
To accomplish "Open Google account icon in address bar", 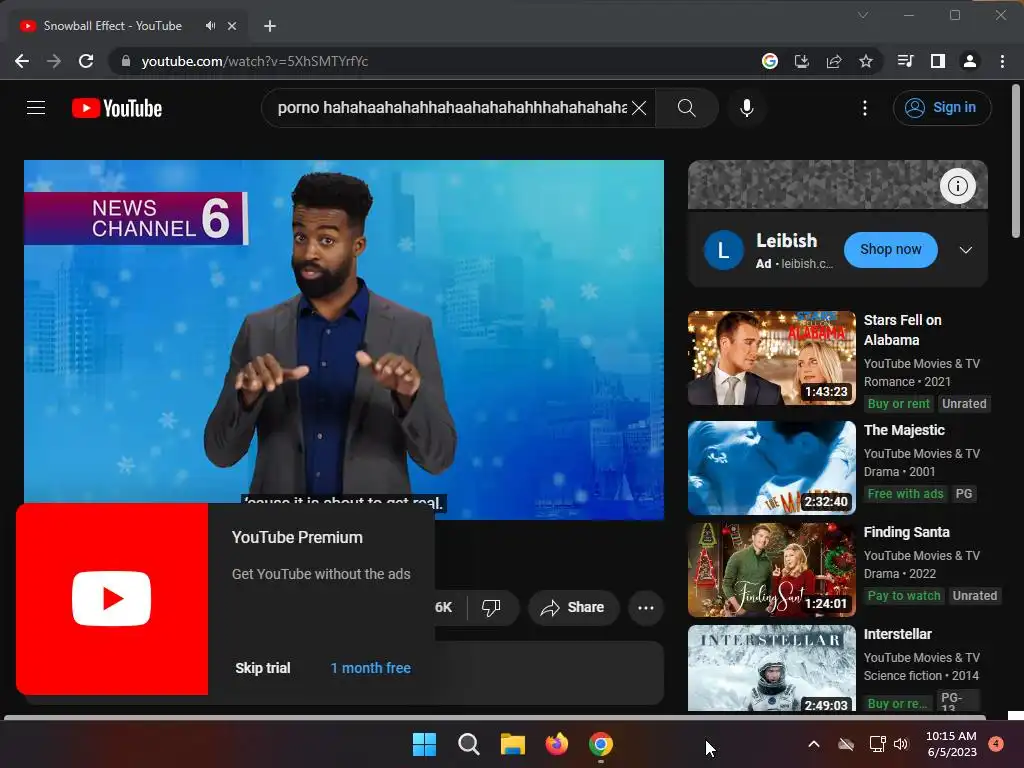I will coord(769,61).
